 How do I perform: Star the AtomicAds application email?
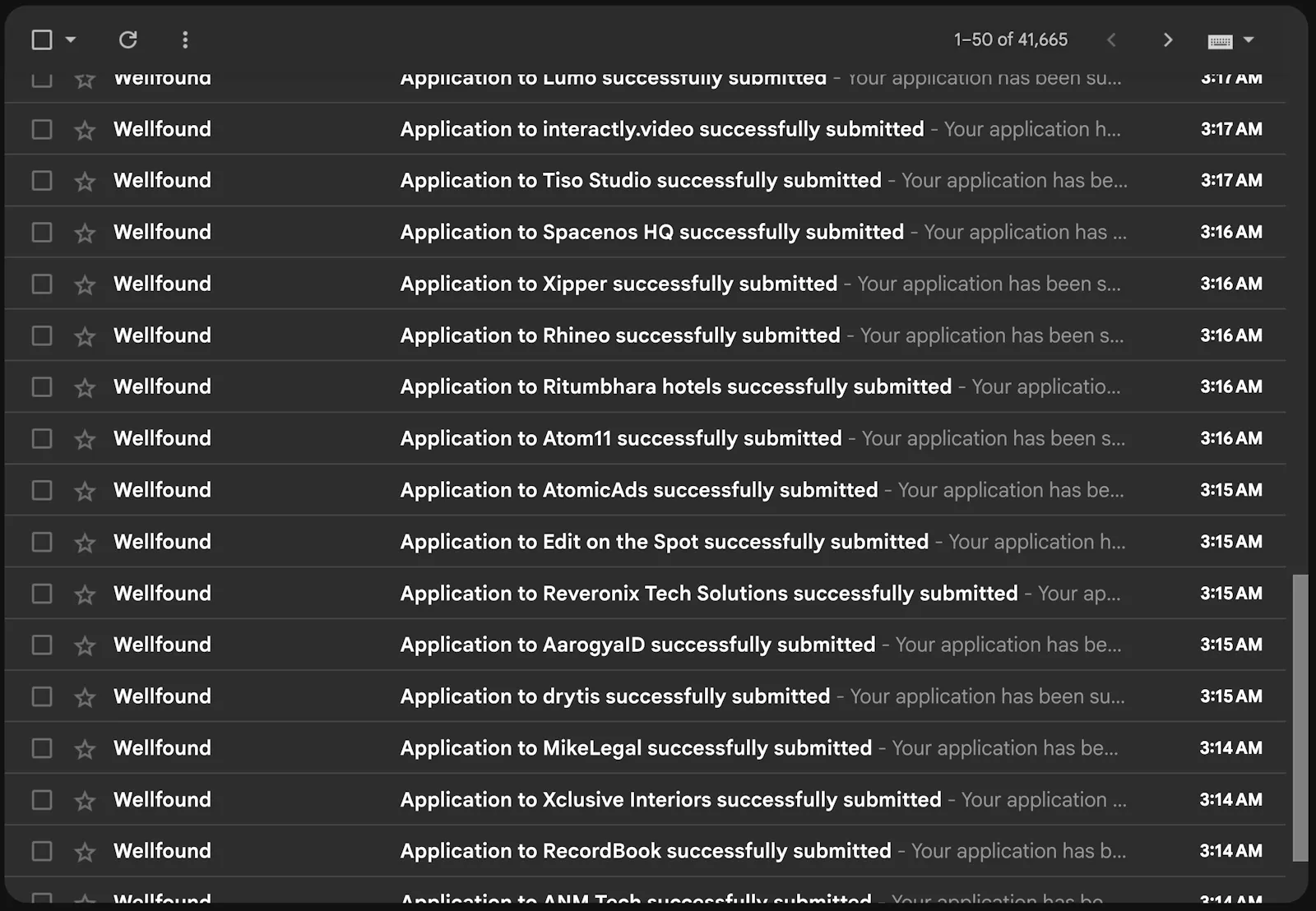[85, 491]
